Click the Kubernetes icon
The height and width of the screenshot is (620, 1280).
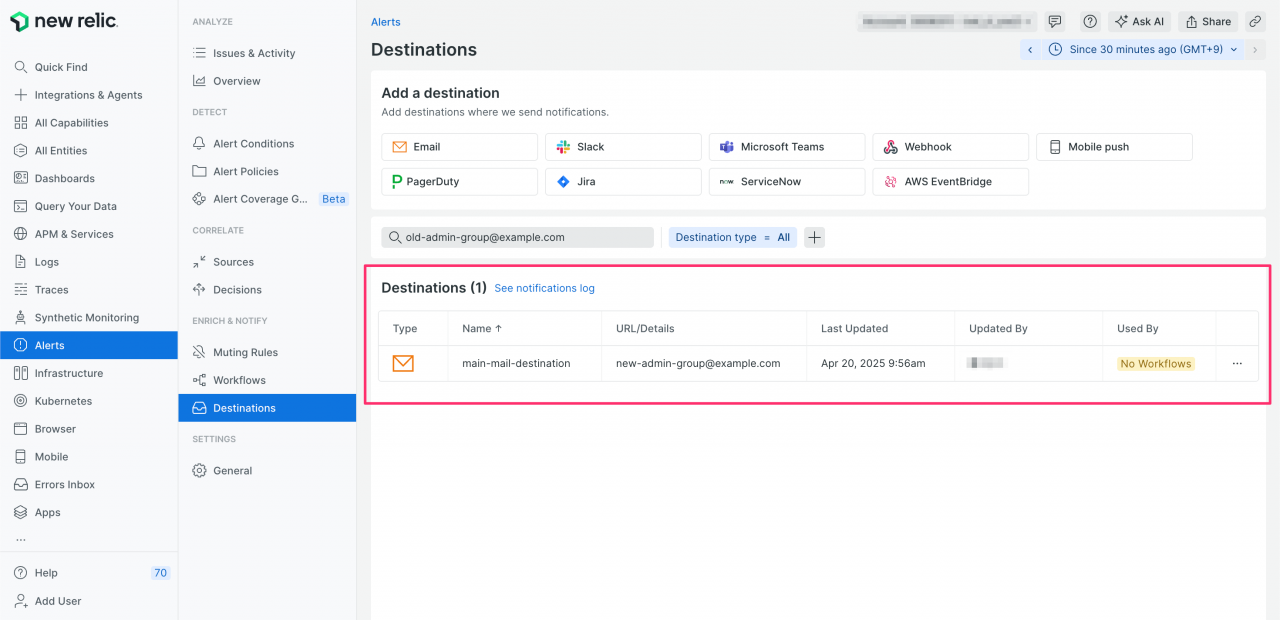tap(21, 401)
